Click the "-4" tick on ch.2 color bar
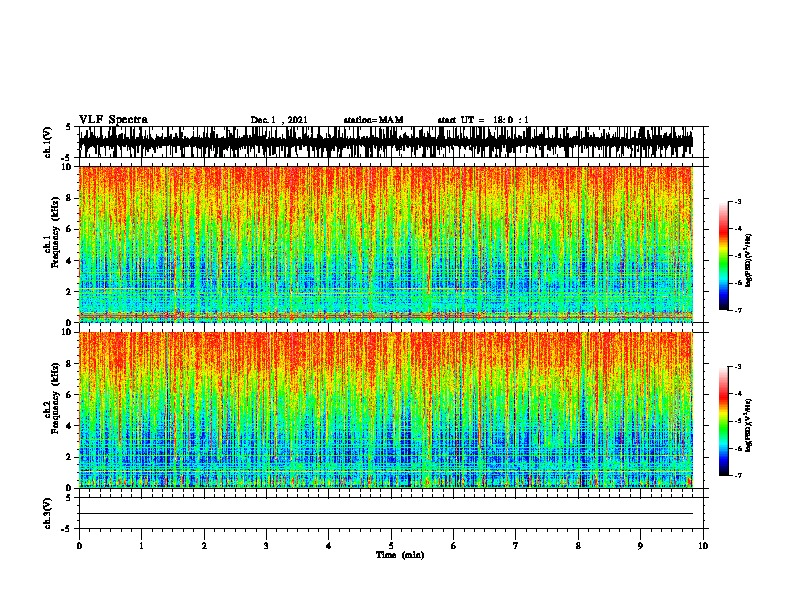The height and width of the screenshot is (612, 792). [738, 394]
